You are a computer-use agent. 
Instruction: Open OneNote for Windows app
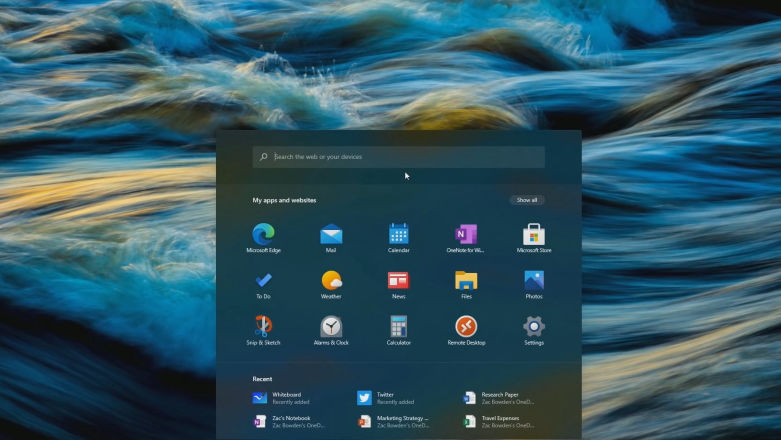click(x=466, y=238)
